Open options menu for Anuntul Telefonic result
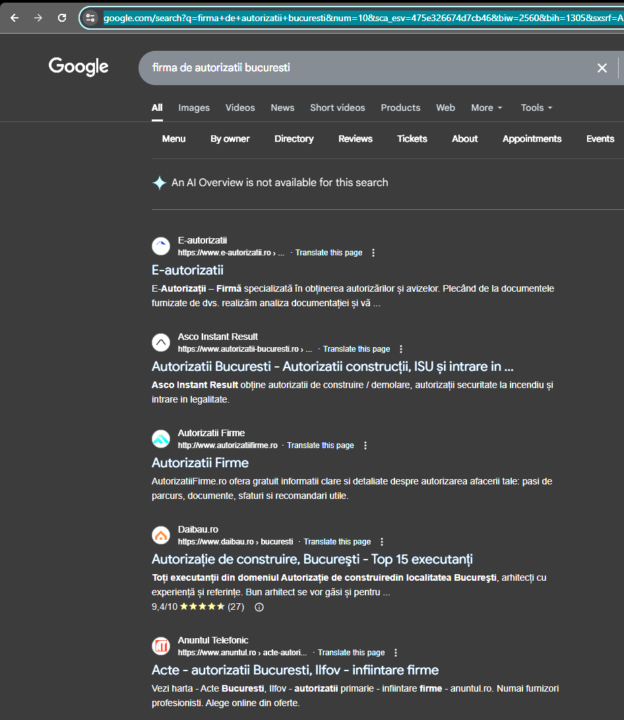Viewport: 624px width, 720px height. [x=396, y=652]
